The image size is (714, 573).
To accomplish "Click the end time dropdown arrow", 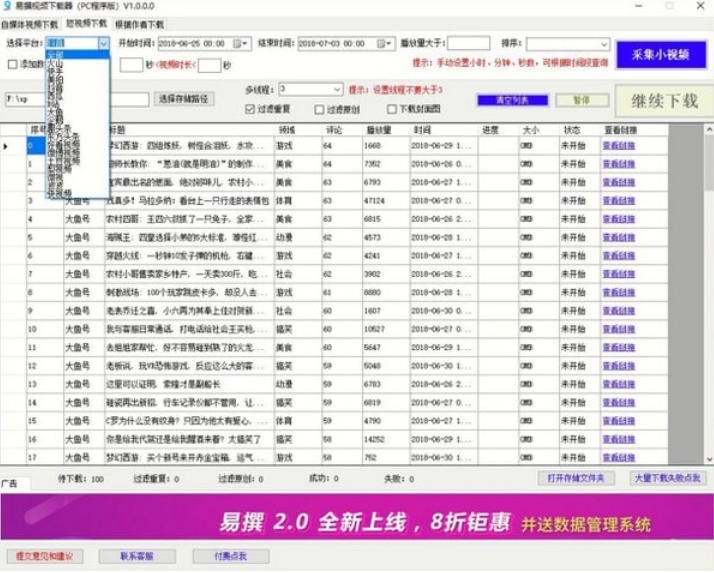I will coord(388,44).
